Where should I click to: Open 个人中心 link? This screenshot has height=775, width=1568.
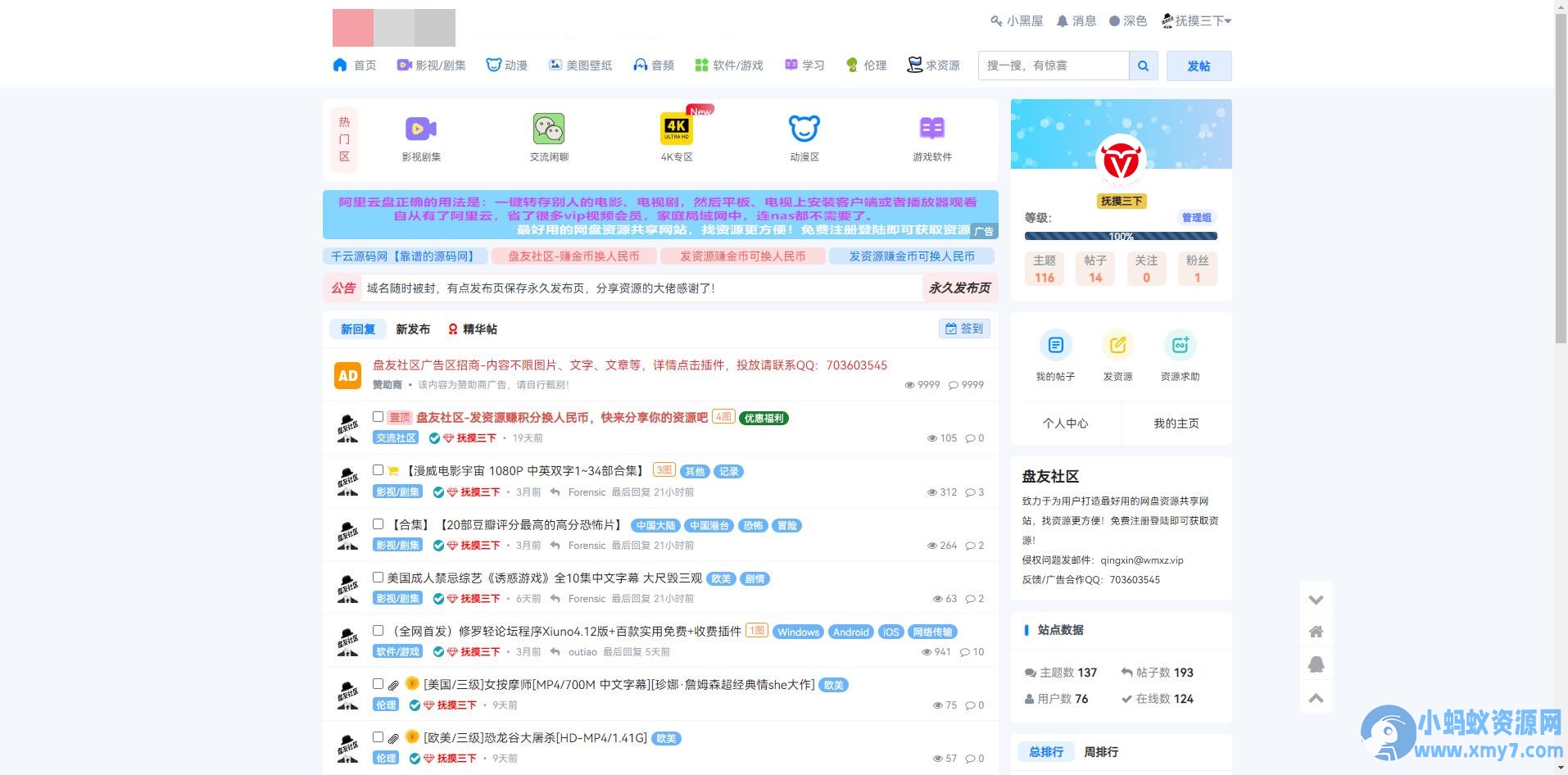(1066, 423)
